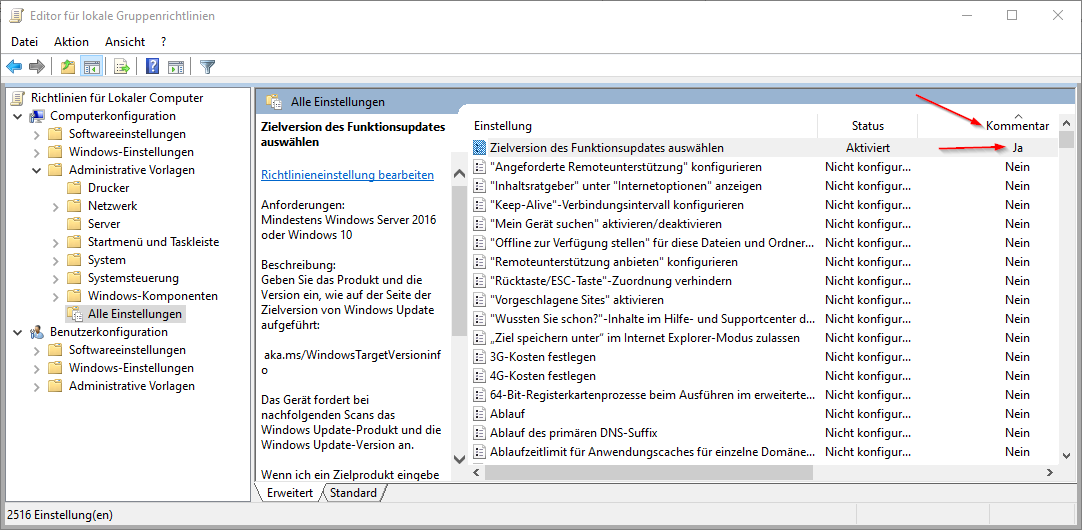Screen dimensions: 1082x530
Task: Collapse the Computerkonfiguration tree node
Action: (x=17, y=116)
